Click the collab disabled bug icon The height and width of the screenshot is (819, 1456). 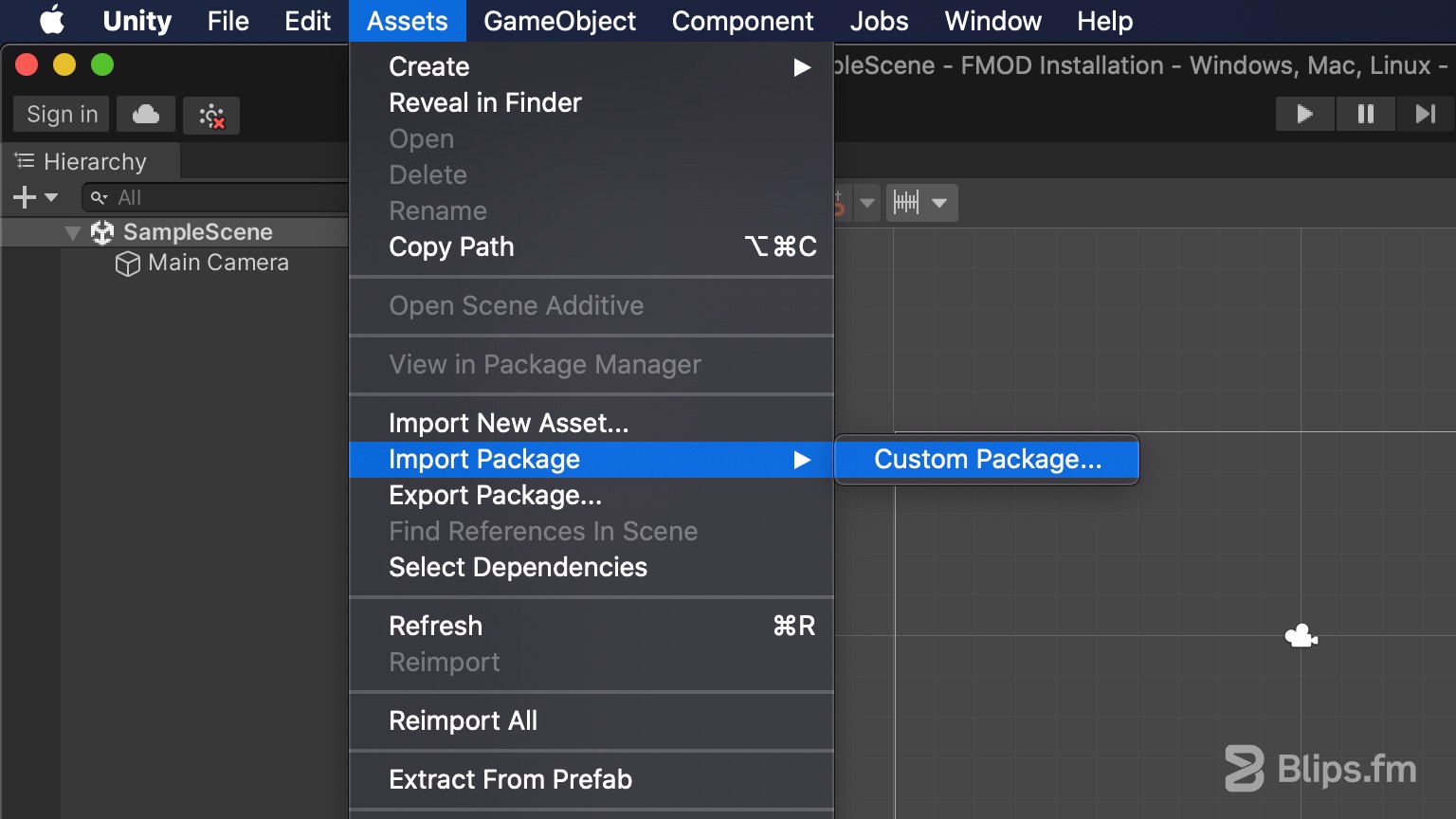(211, 116)
